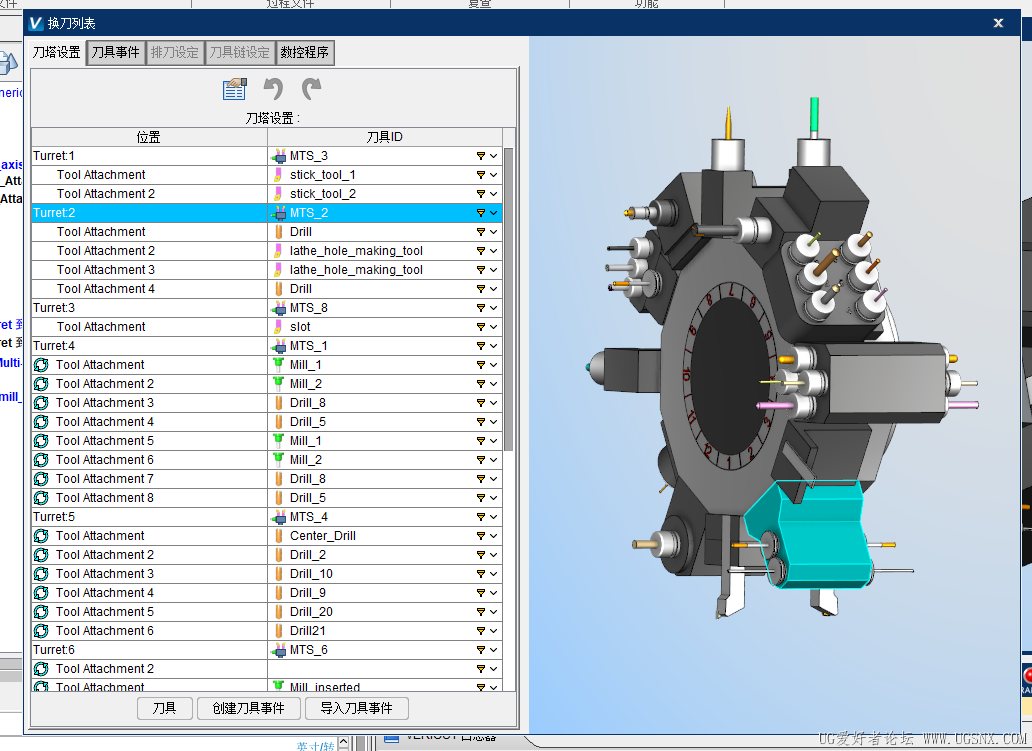The height and width of the screenshot is (751, 1032).
Task: Click the turret table vertical scrollbar
Action: (508, 300)
